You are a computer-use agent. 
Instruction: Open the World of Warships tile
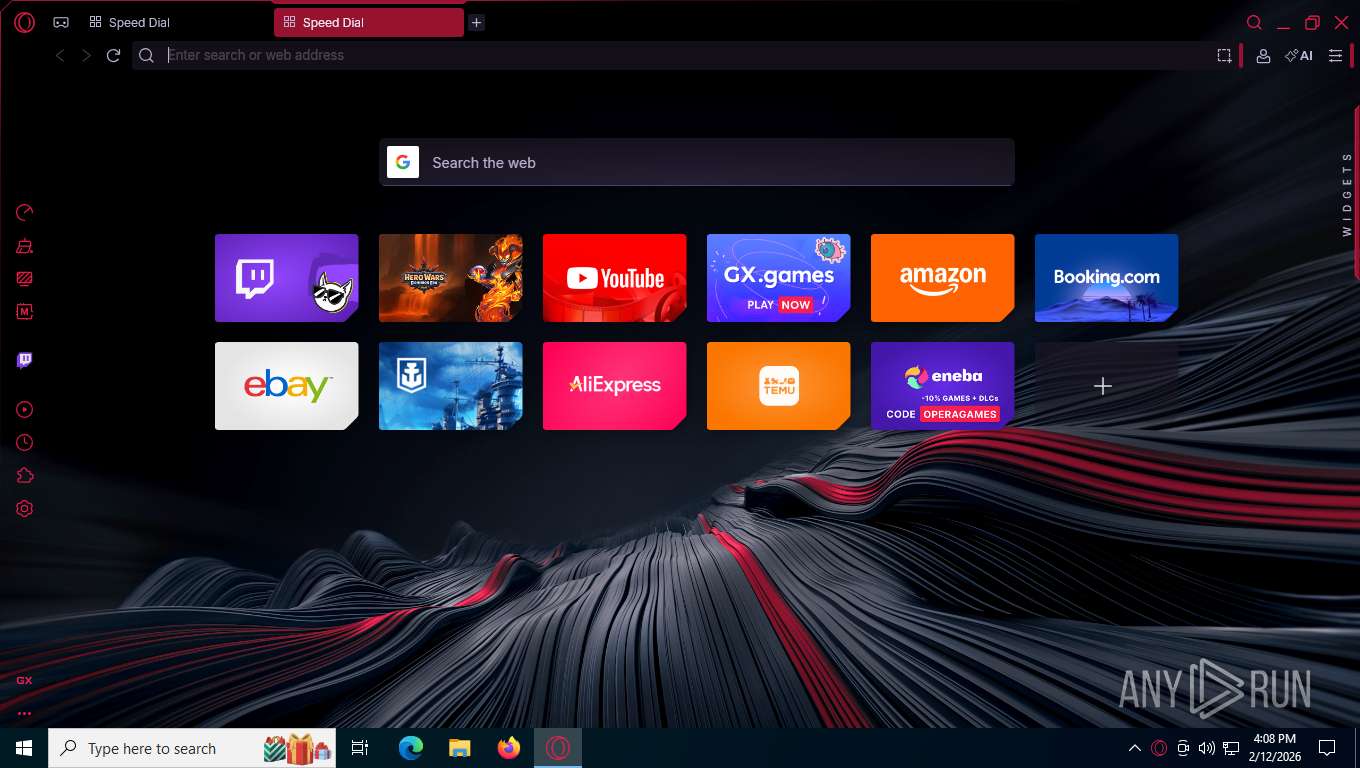450,386
